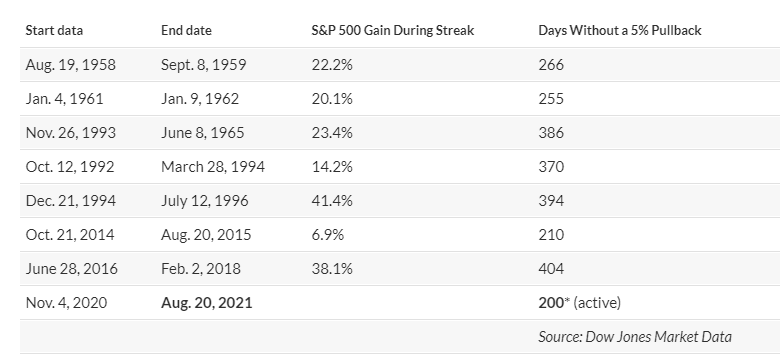Image resolution: width=780 pixels, height=363 pixels.
Task: Select the 394 days cell
Action: click(x=551, y=200)
